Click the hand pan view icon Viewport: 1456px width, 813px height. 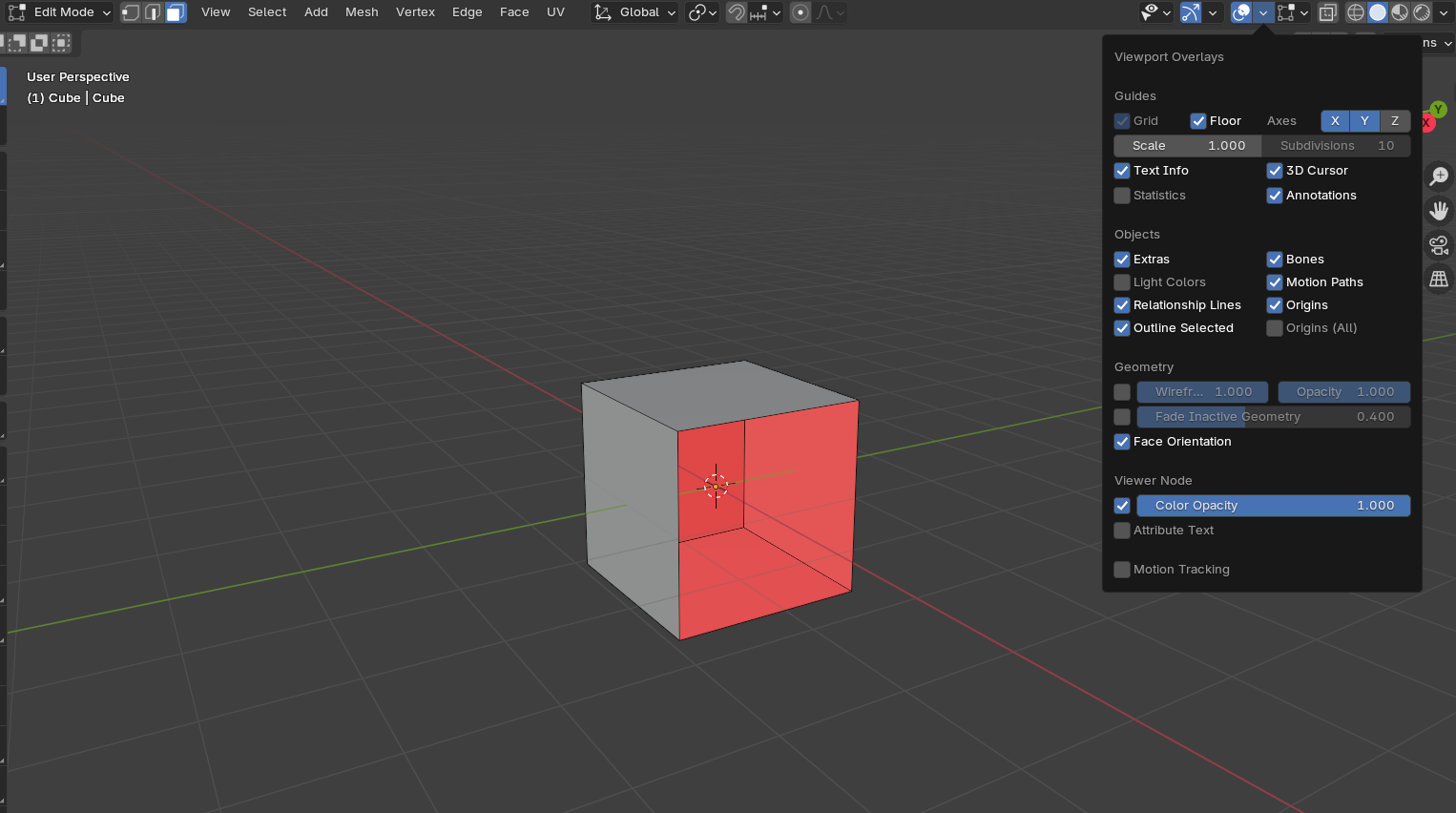1439,211
